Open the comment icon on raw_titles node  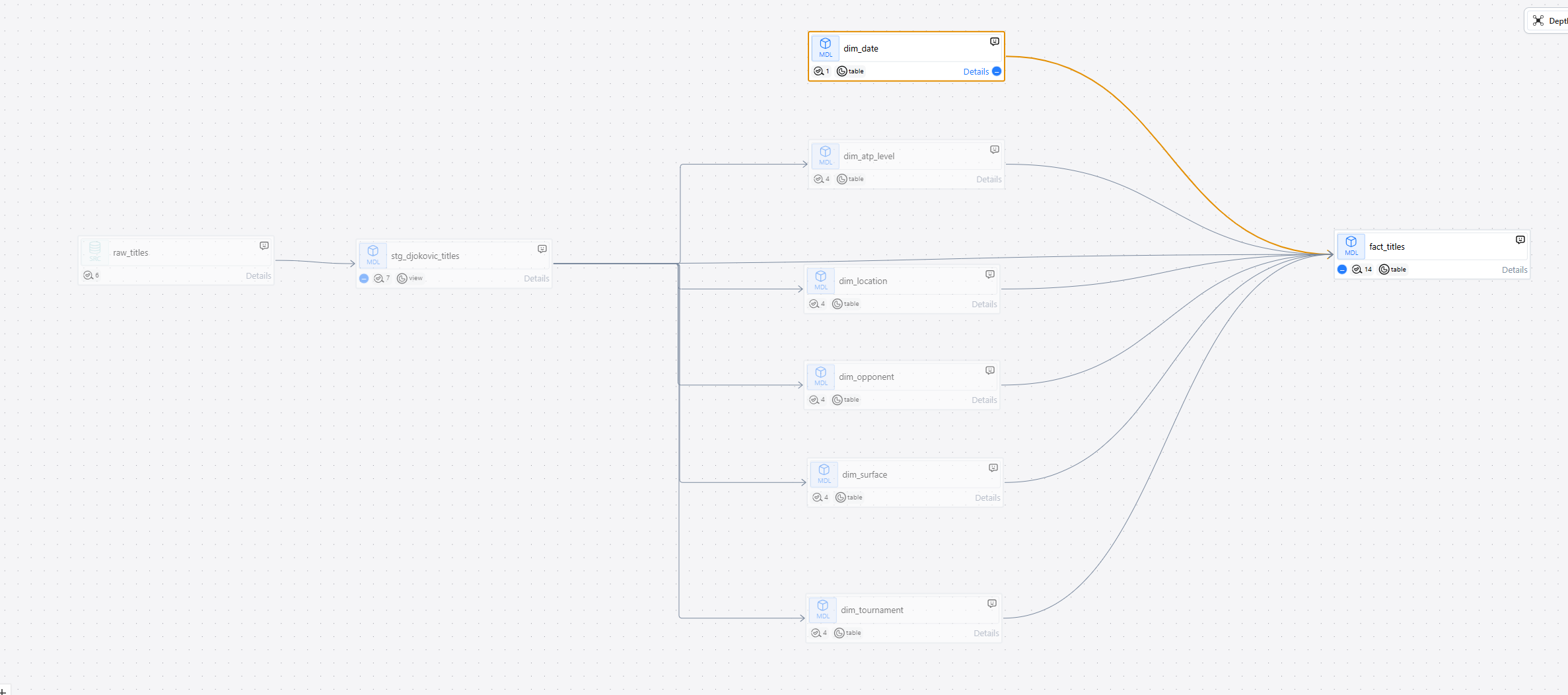point(264,246)
